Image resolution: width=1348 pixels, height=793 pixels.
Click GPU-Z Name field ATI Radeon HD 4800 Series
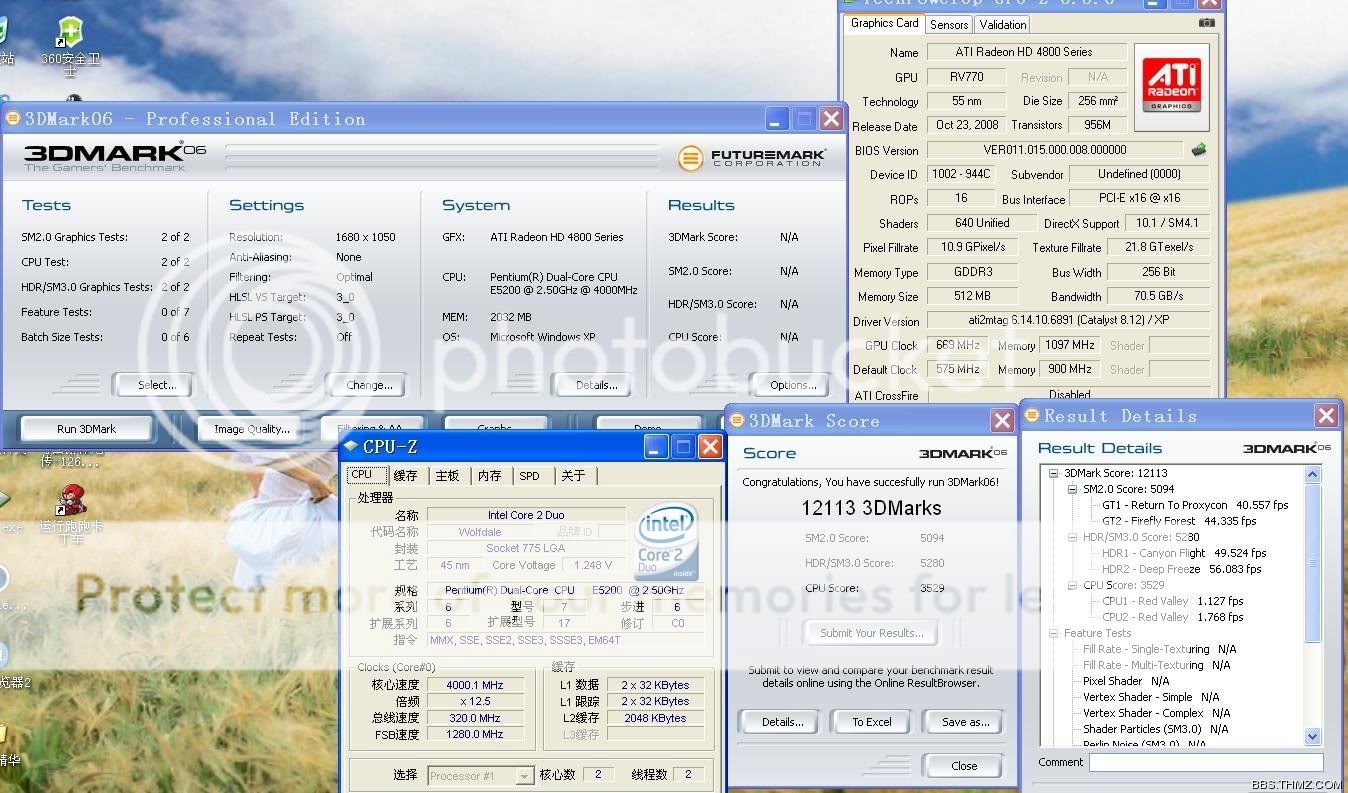click(1027, 52)
